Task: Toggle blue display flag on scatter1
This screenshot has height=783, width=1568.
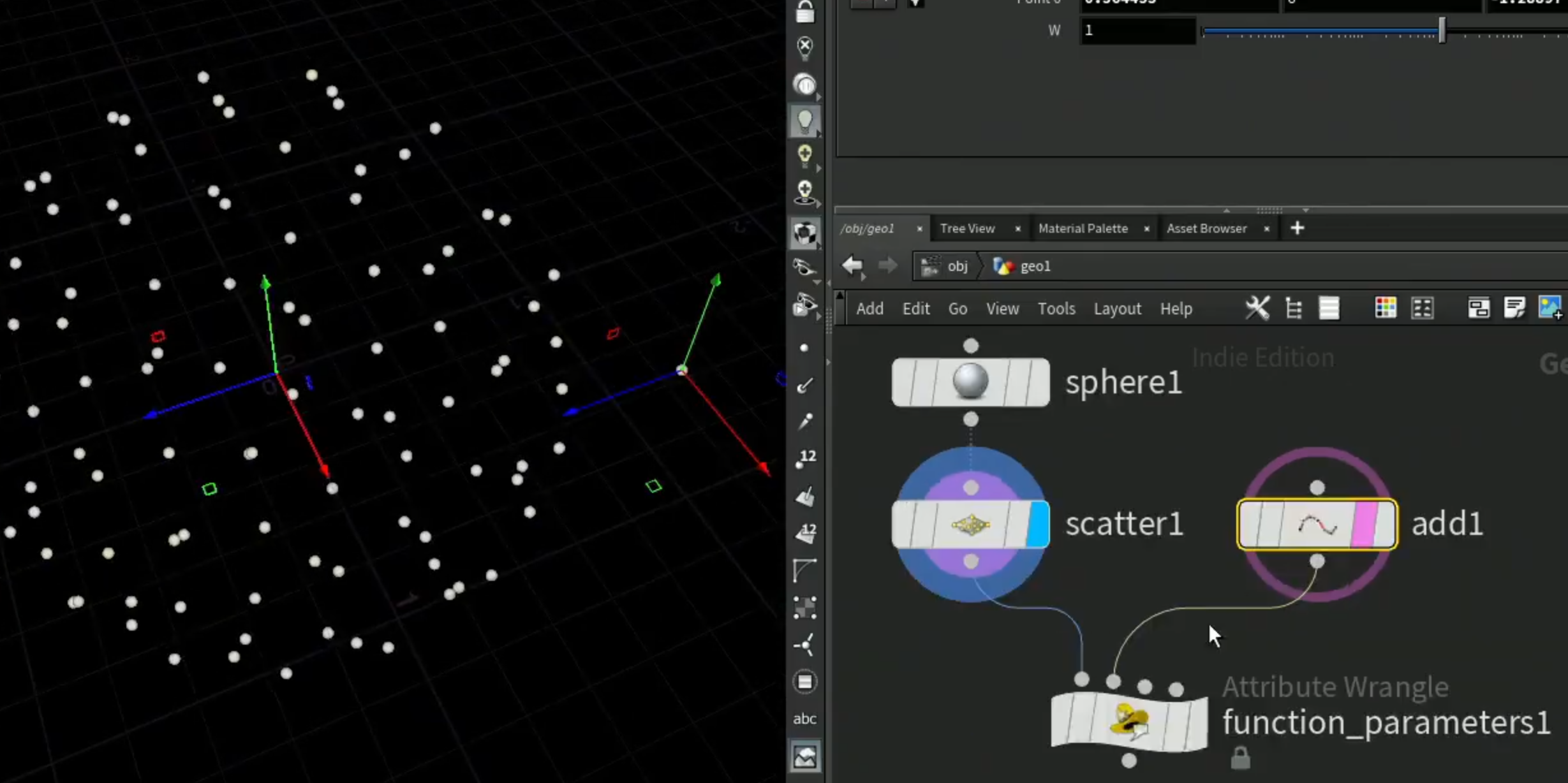Action: point(1038,524)
